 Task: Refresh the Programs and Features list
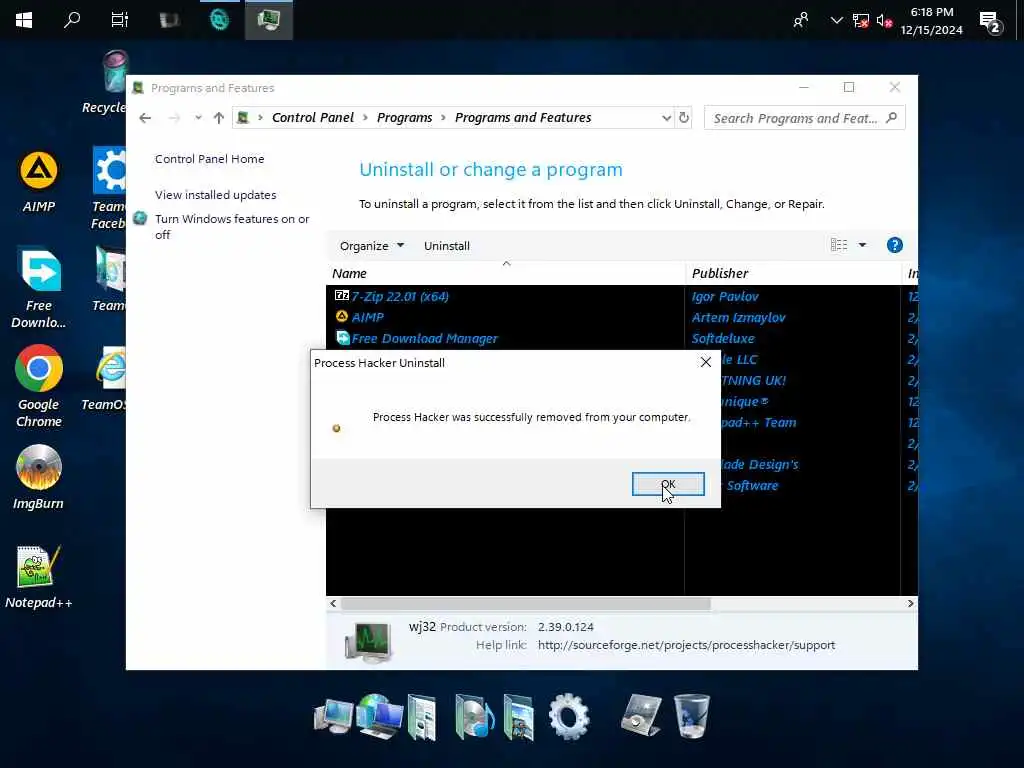(684, 118)
